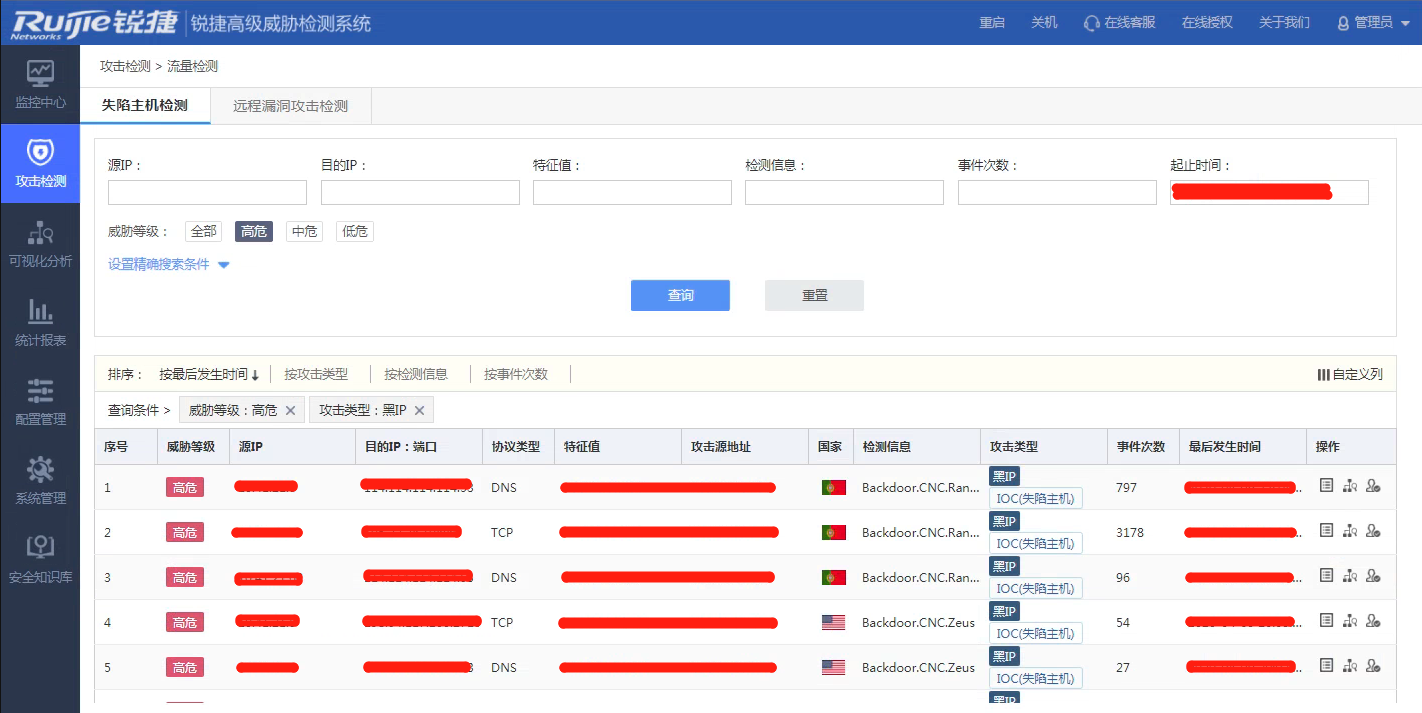Open 可视化分析 visual analysis in sidebar
The height and width of the screenshot is (713, 1422).
coord(40,234)
